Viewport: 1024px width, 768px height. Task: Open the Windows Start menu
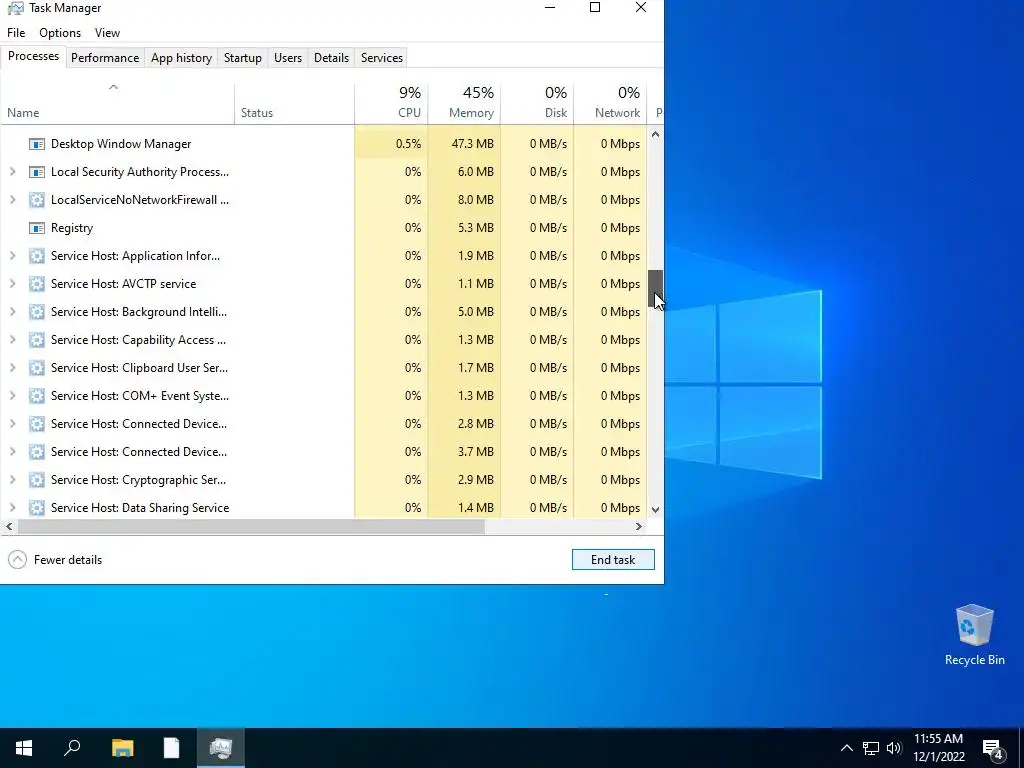coord(24,748)
